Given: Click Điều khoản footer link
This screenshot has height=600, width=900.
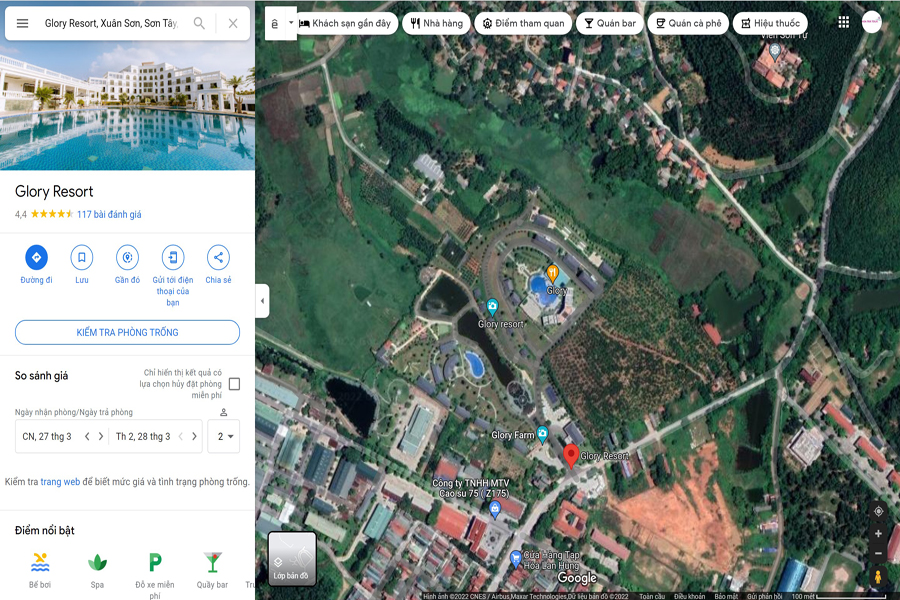Looking at the screenshot, I should [x=689, y=596].
